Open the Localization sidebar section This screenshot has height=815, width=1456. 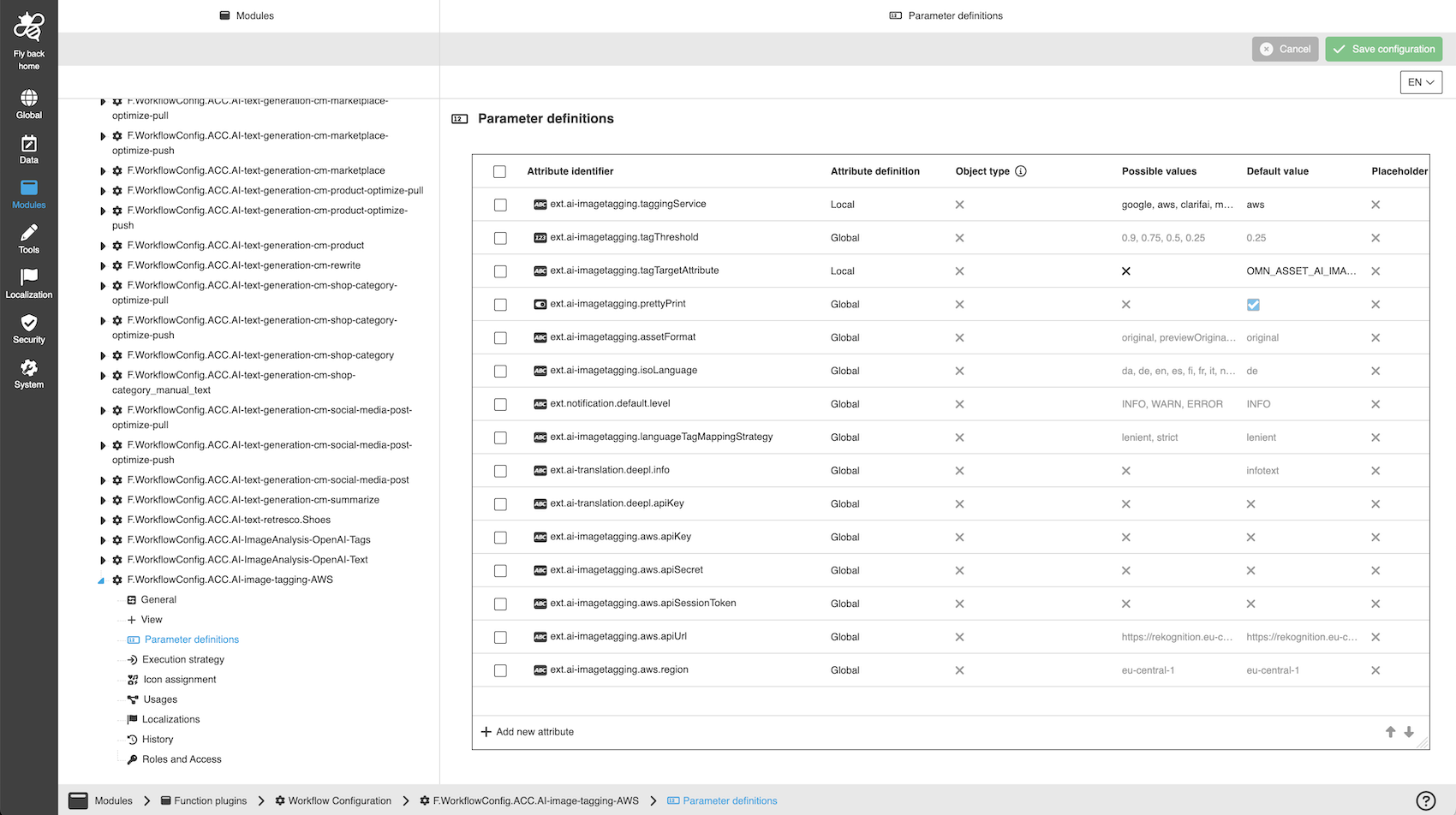tap(28, 283)
